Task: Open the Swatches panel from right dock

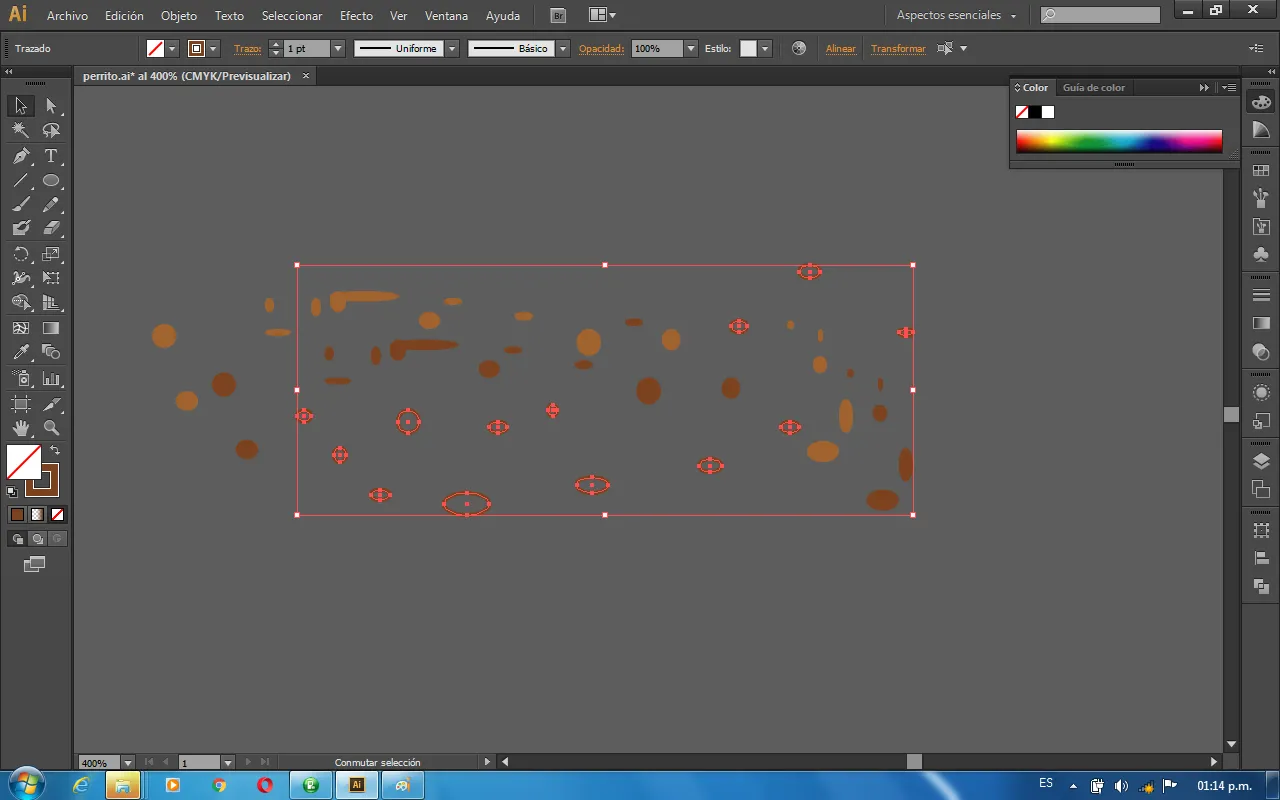Action: [1261, 171]
